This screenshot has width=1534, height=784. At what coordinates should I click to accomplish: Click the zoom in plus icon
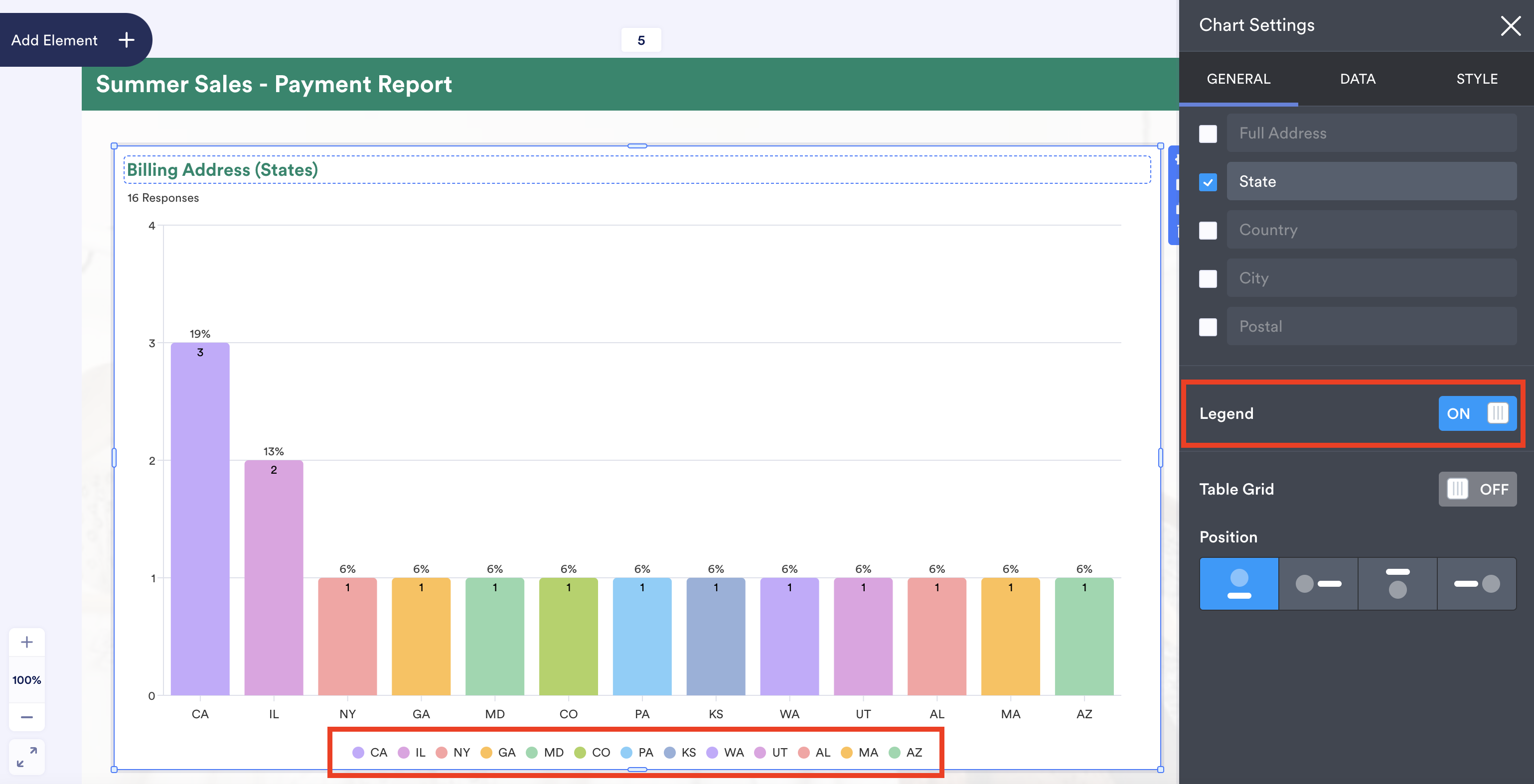[x=27, y=642]
